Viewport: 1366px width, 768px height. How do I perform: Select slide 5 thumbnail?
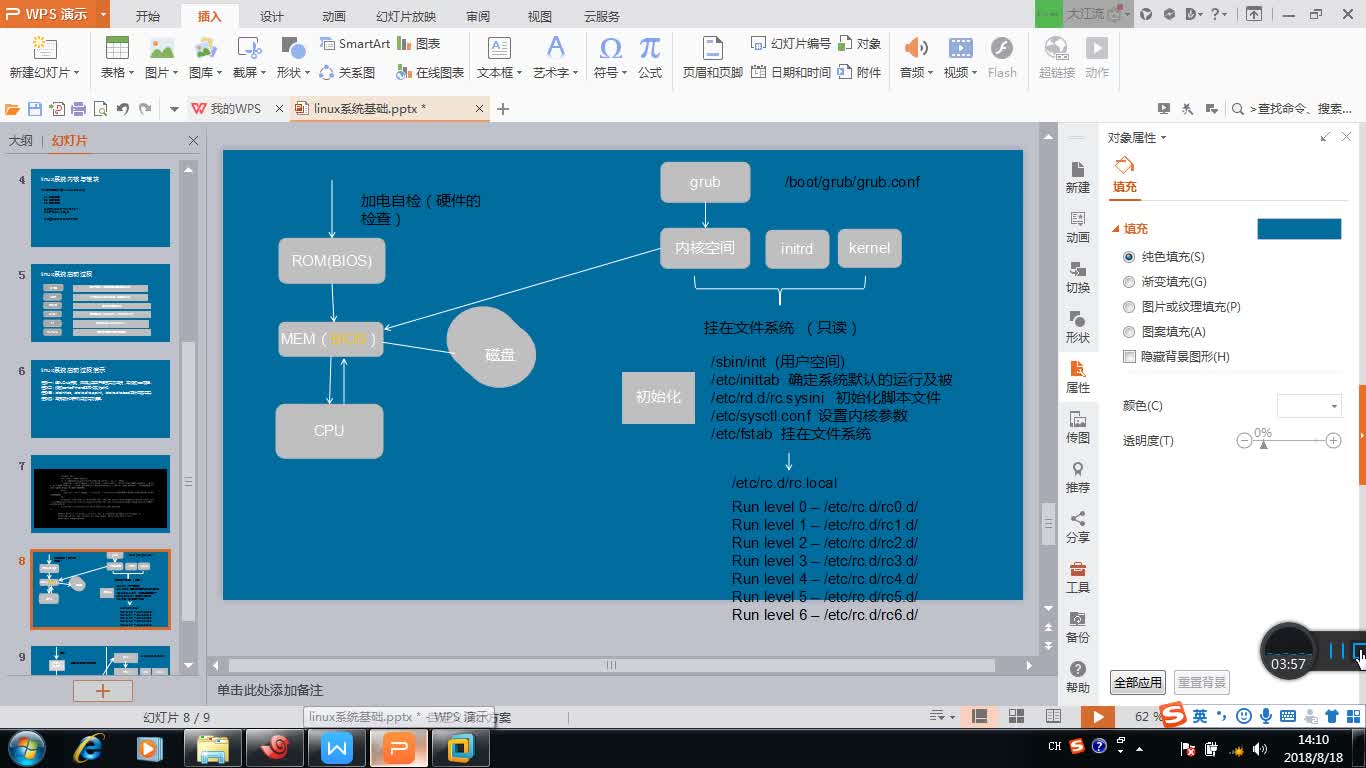[x=100, y=303]
